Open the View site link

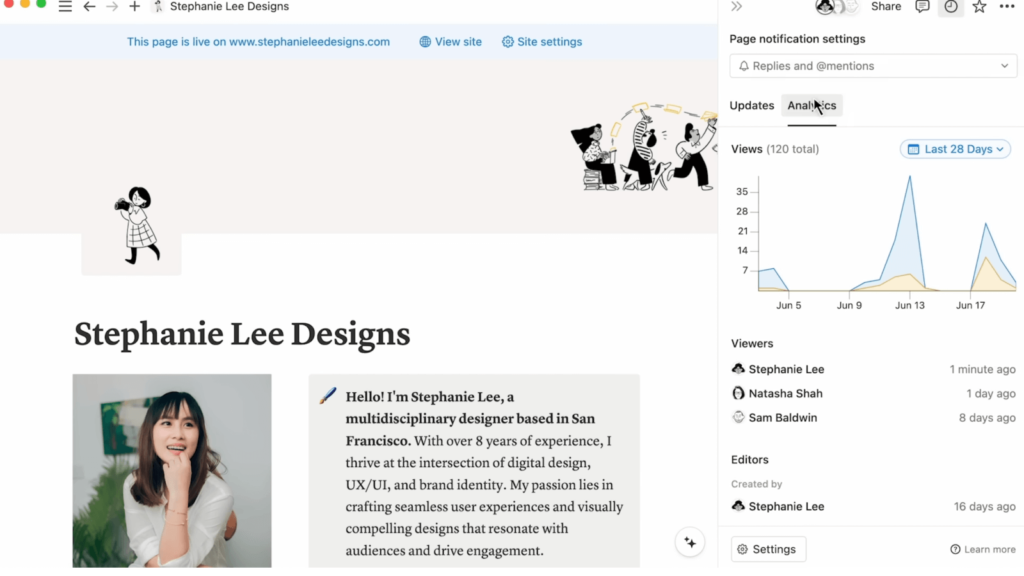(450, 42)
